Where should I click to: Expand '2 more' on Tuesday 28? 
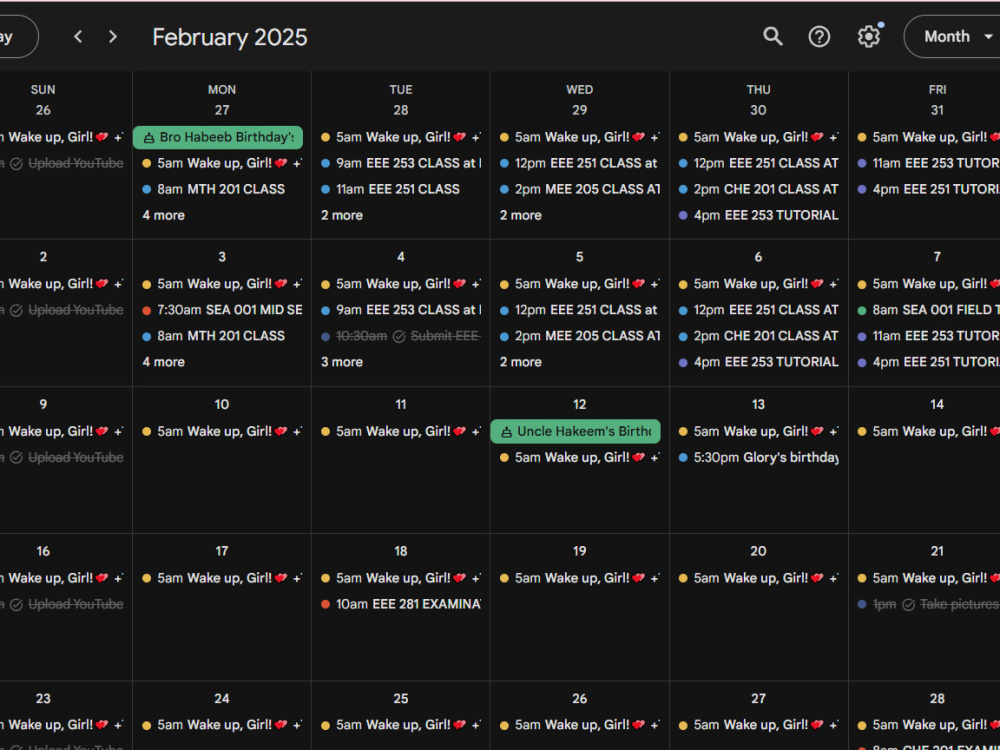click(x=342, y=216)
